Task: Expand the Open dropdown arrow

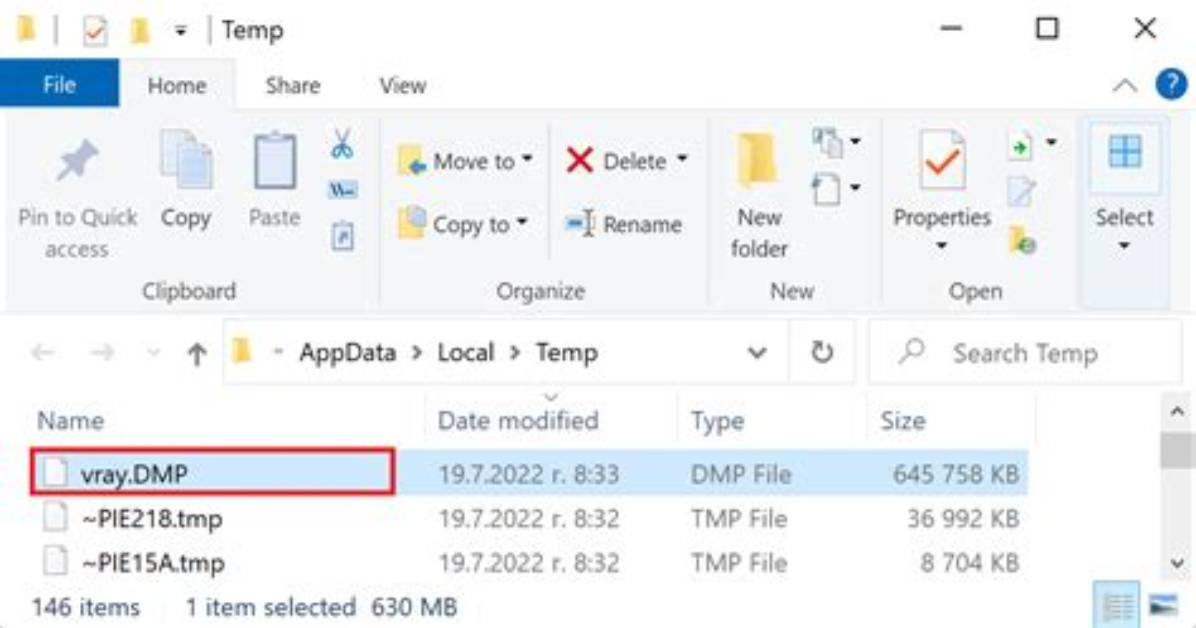Action: pos(1051,143)
